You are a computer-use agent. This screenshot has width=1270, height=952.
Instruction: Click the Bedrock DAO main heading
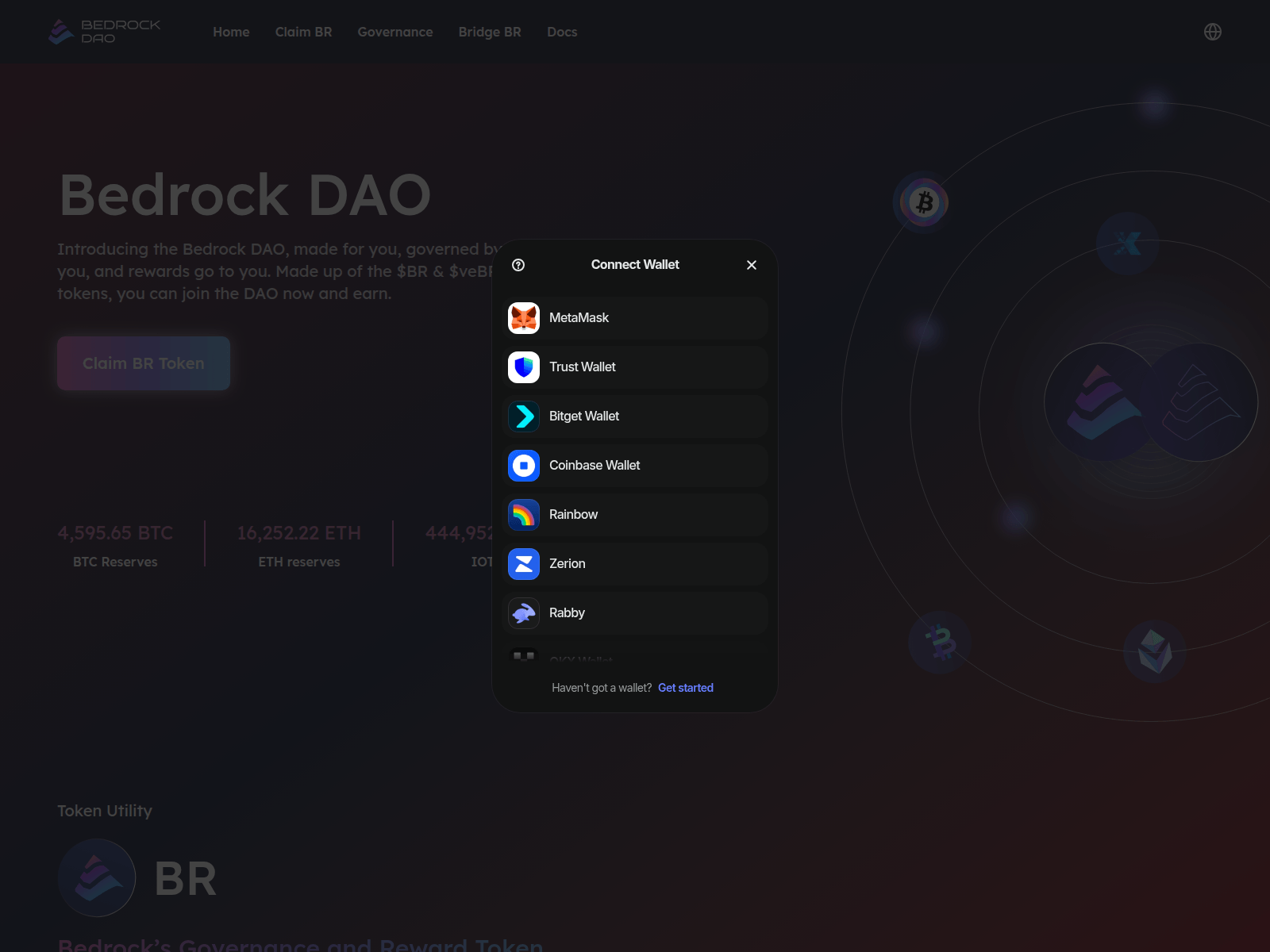(x=245, y=195)
